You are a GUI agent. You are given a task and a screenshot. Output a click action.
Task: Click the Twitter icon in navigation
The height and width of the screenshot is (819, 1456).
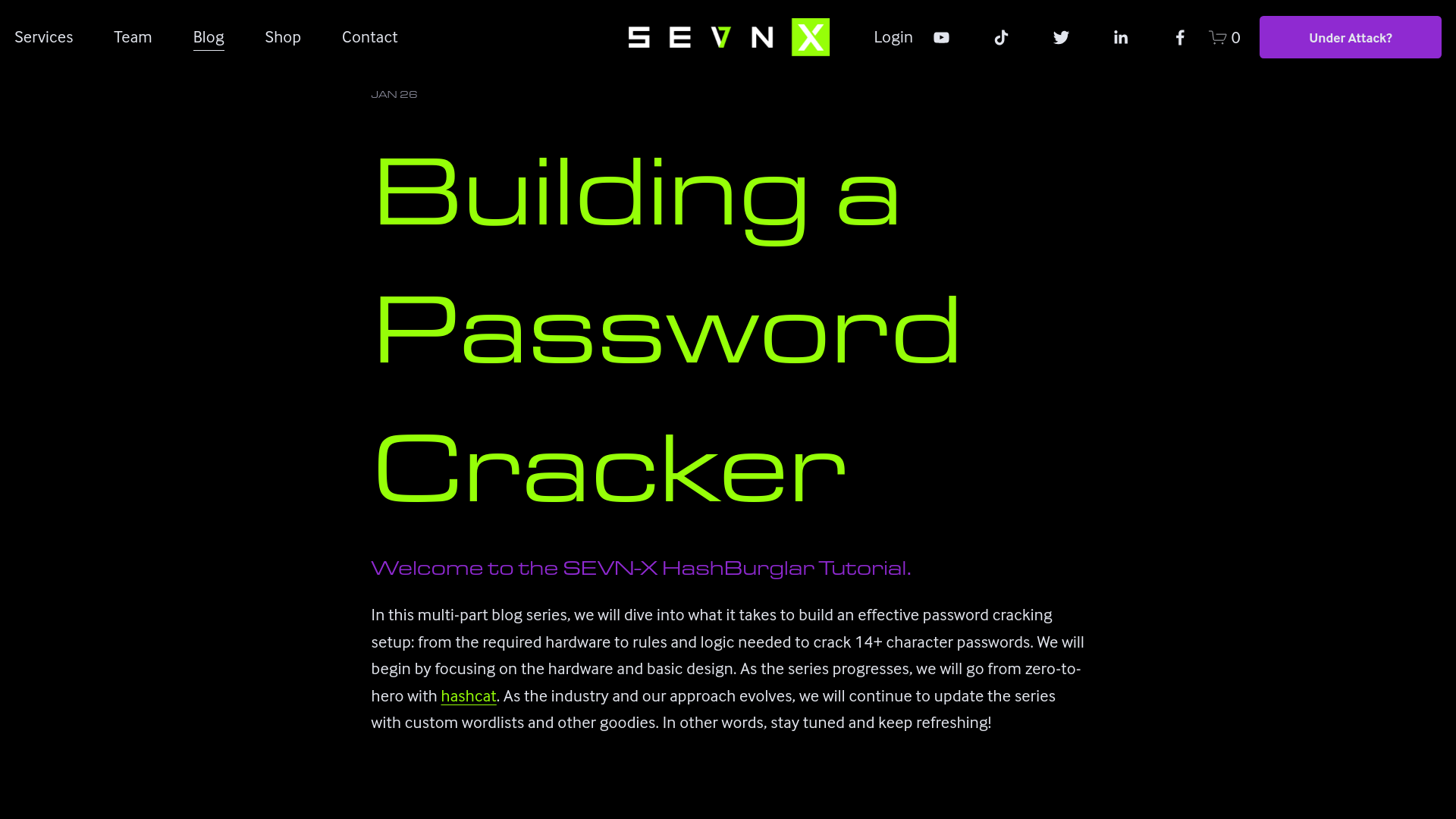[x=1061, y=37]
